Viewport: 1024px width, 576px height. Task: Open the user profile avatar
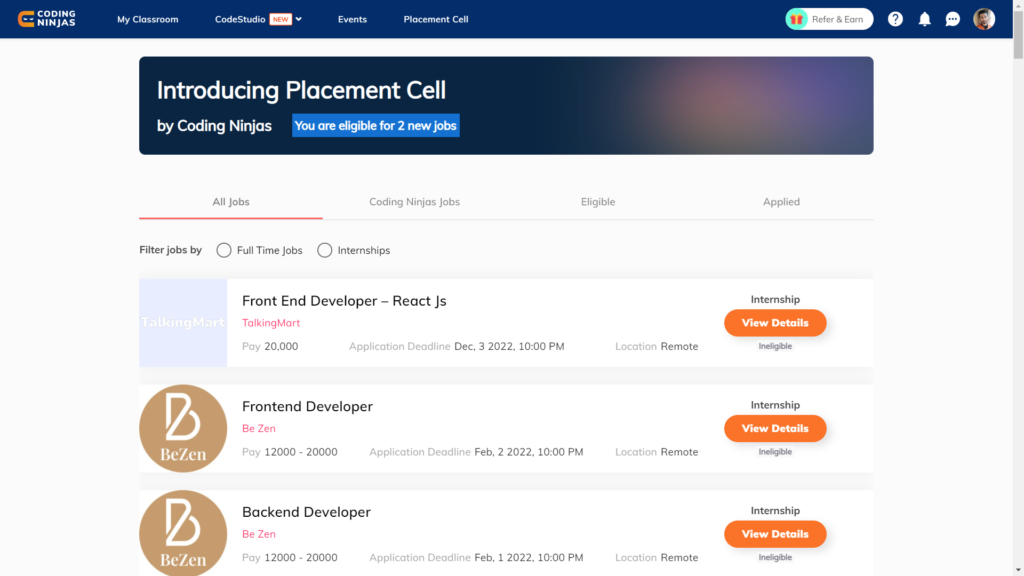(984, 19)
